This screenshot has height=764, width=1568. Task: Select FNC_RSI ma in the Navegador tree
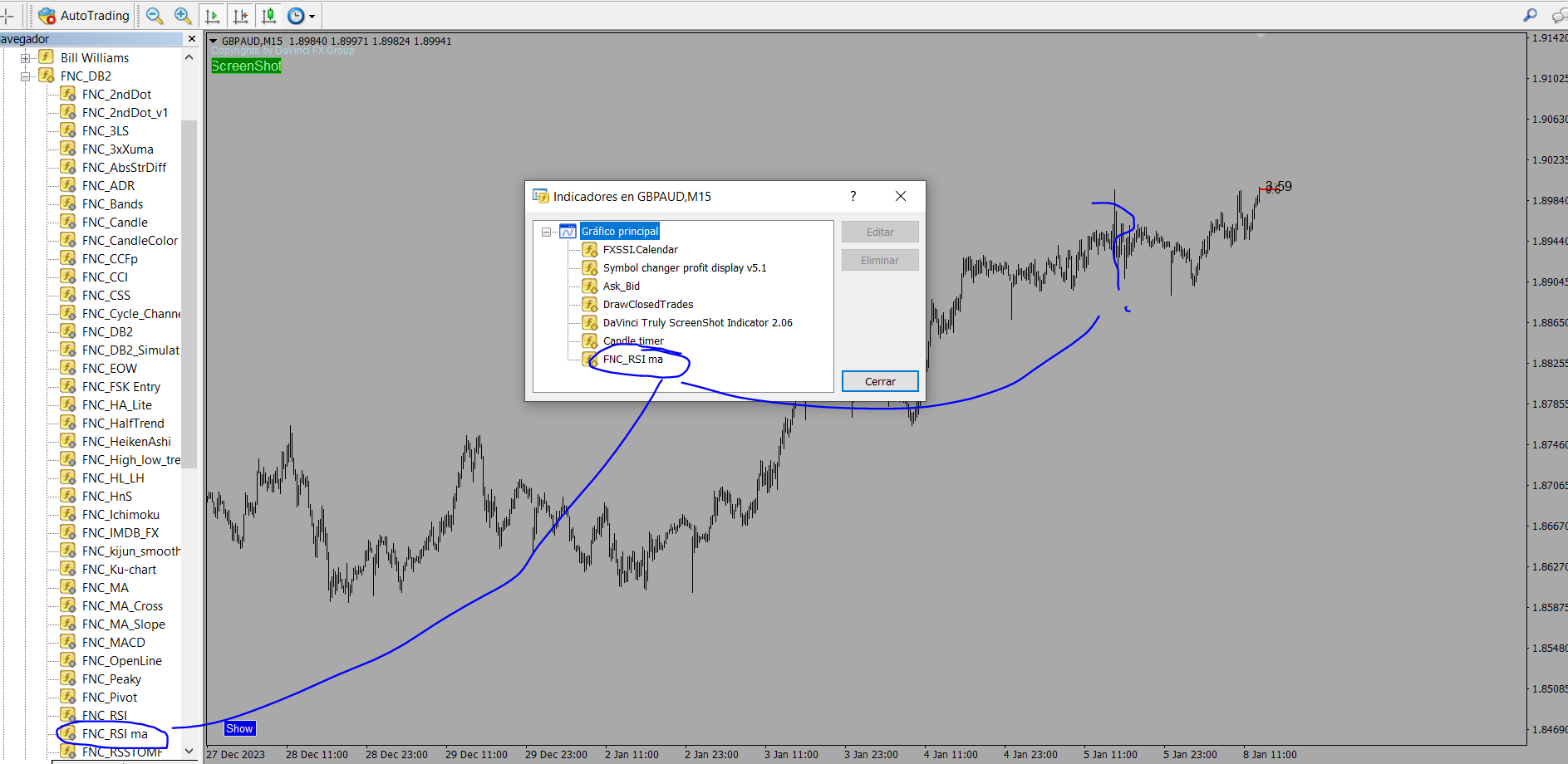click(x=115, y=734)
